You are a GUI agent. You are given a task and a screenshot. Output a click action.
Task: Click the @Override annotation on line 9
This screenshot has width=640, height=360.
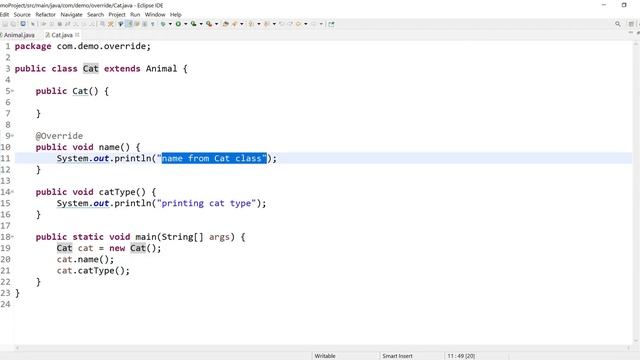59,136
